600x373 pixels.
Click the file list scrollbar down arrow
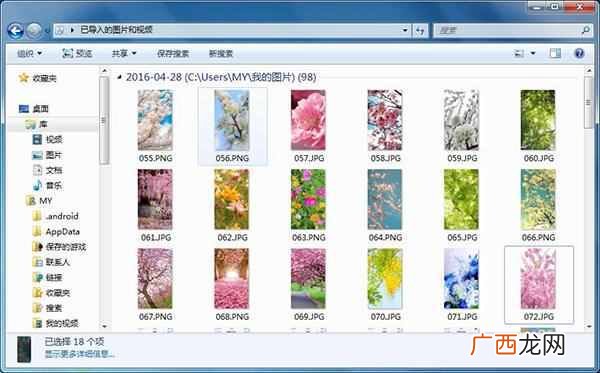(x=589, y=326)
